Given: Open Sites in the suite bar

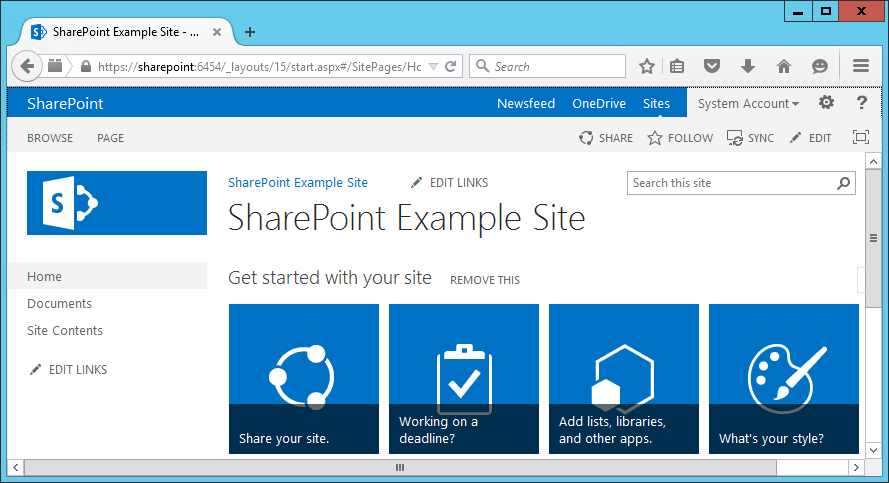Looking at the screenshot, I should tap(656, 104).
